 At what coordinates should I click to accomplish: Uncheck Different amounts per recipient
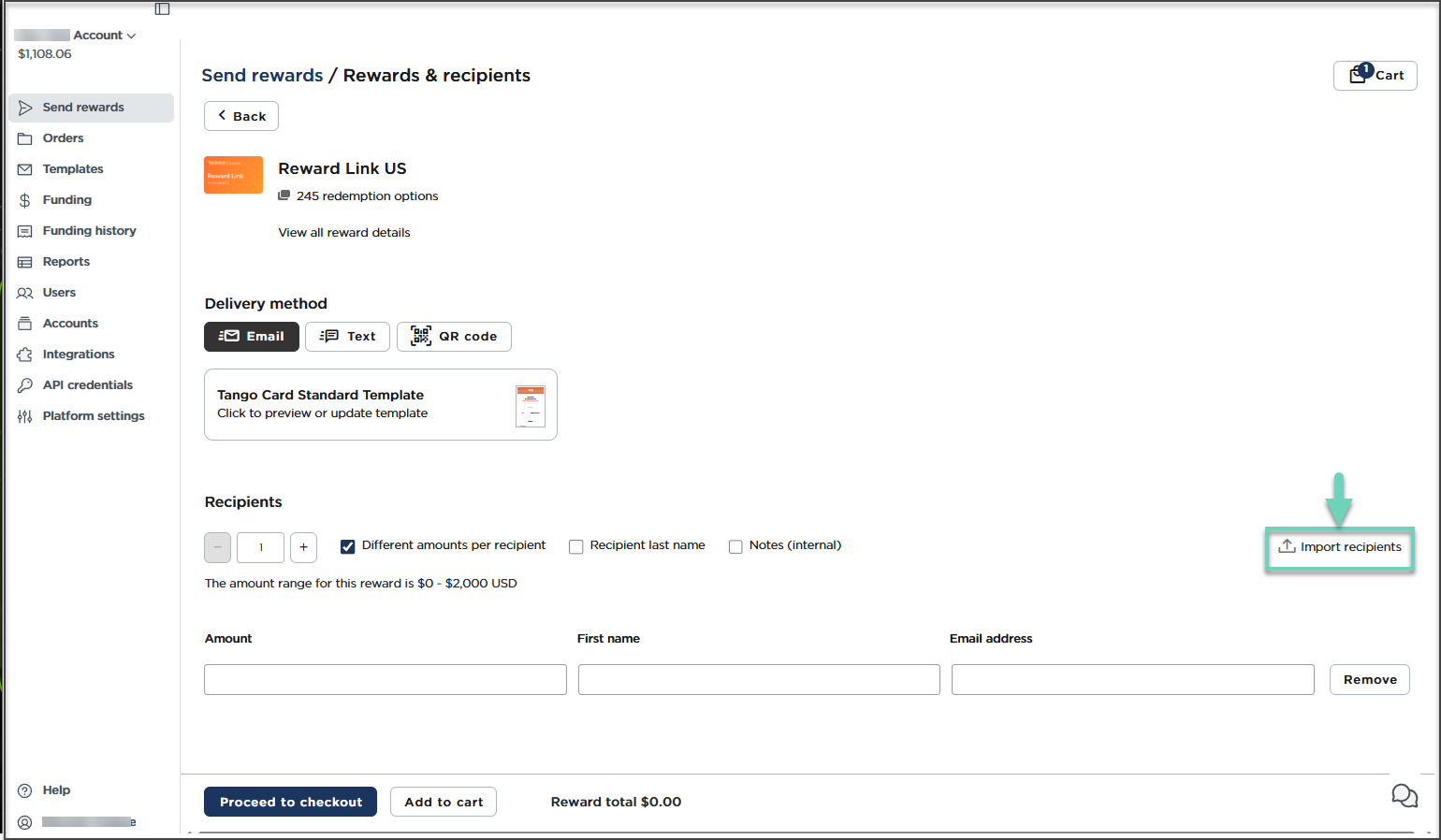coord(348,546)
